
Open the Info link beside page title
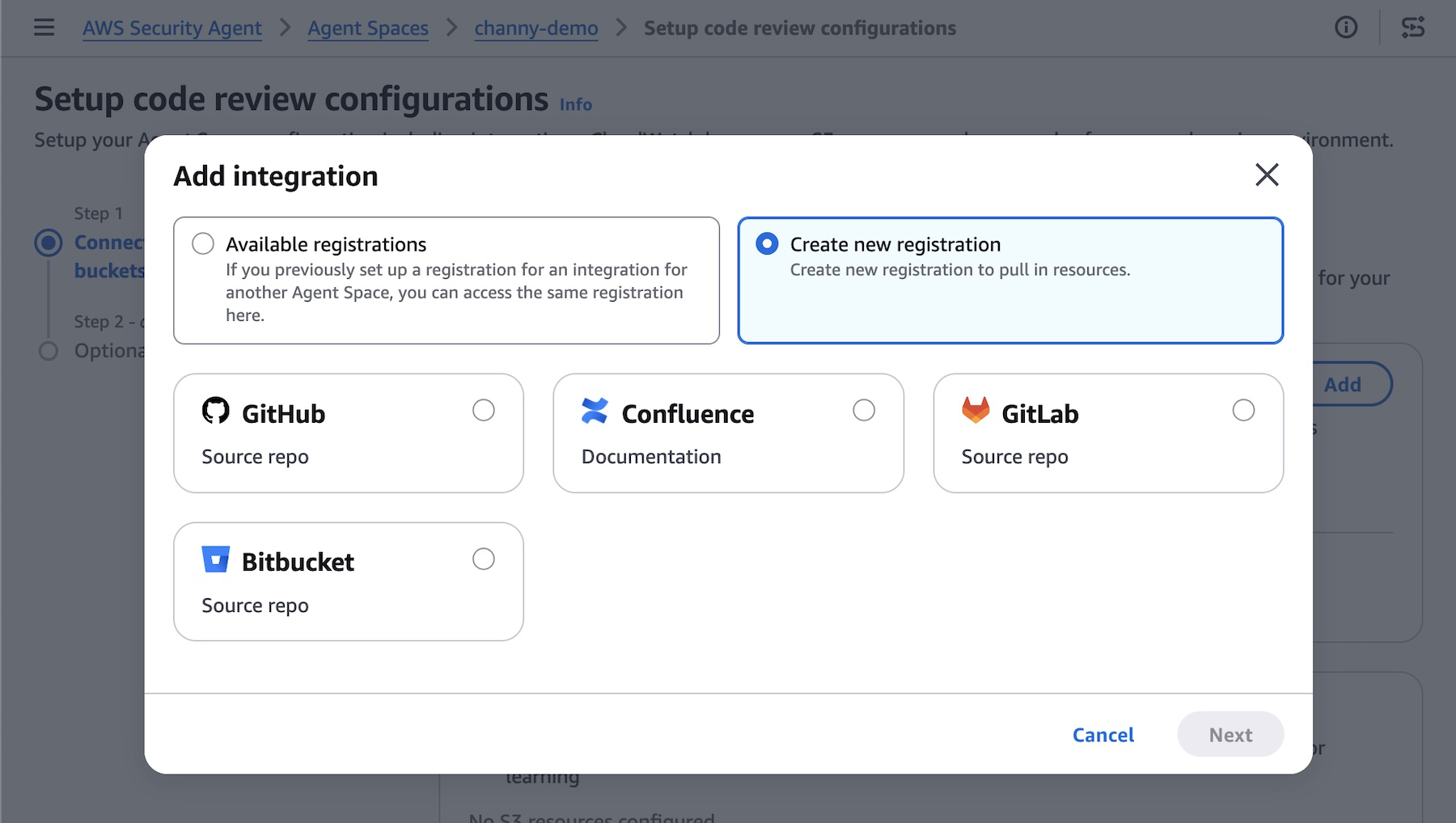(x=576, y=104)
